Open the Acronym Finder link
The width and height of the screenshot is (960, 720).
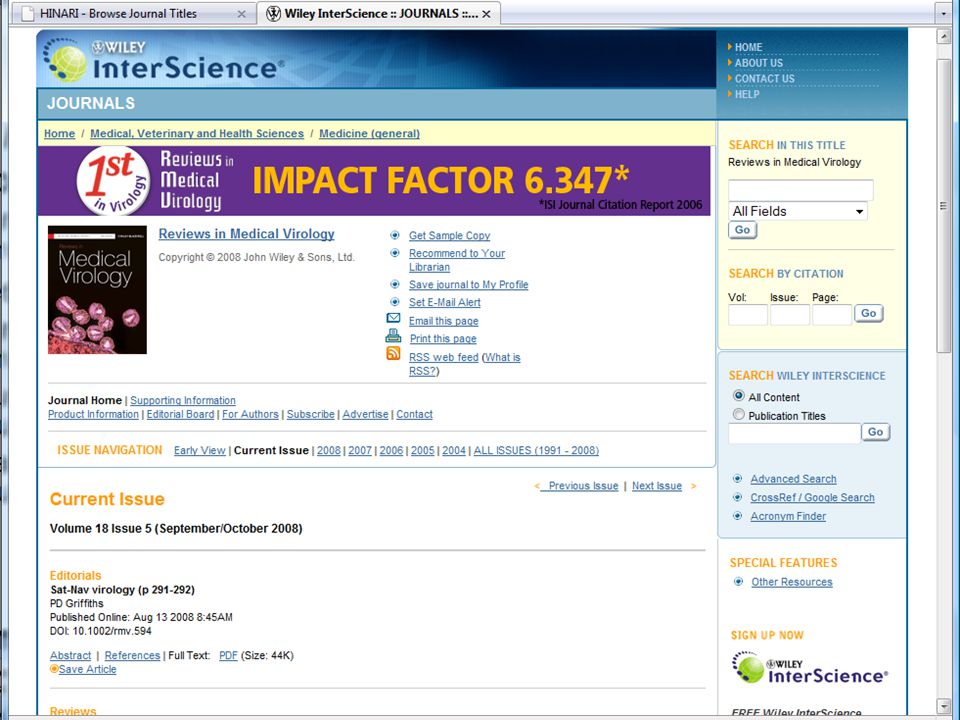788,516
